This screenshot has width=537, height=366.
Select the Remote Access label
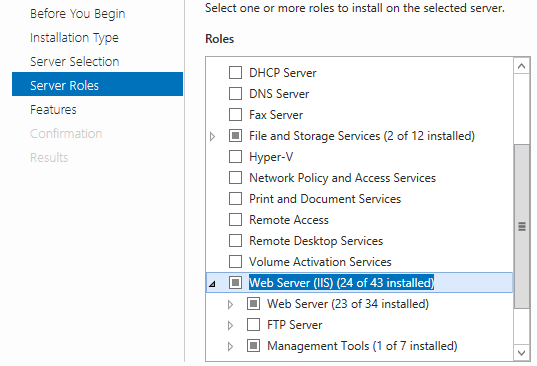(289, 220)
